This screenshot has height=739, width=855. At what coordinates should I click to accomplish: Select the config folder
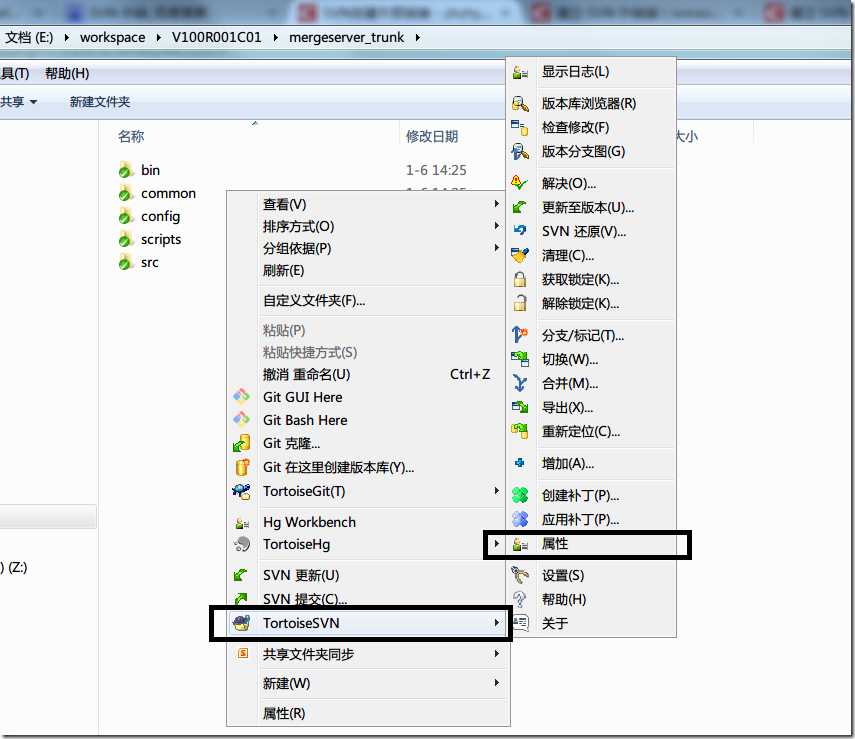tap(149, 217)
